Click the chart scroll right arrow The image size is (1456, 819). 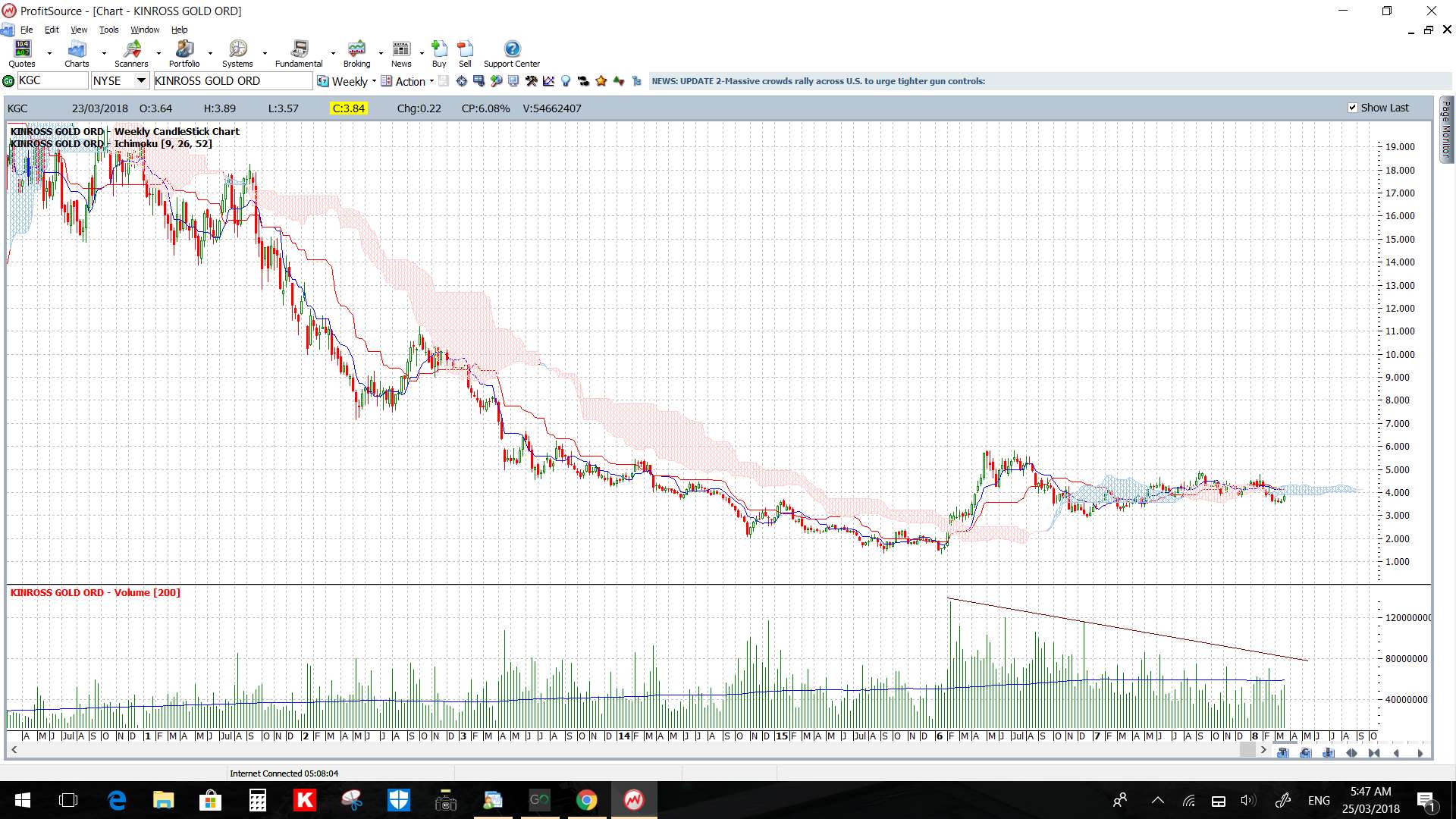pyautogui.click(x=1263, y=750)
